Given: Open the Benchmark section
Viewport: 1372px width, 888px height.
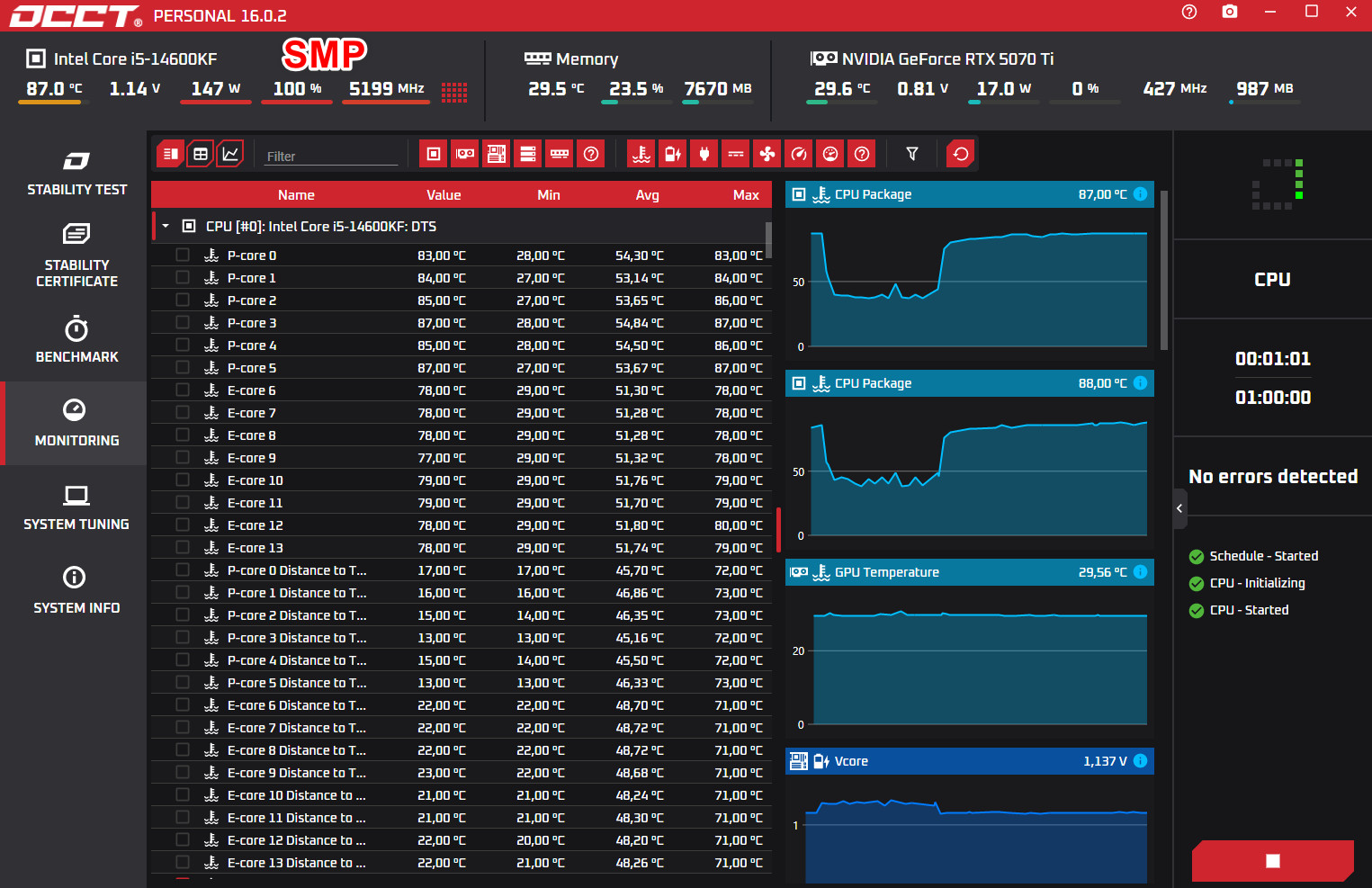Looking at the screenshot, I should tap(76, 339).
